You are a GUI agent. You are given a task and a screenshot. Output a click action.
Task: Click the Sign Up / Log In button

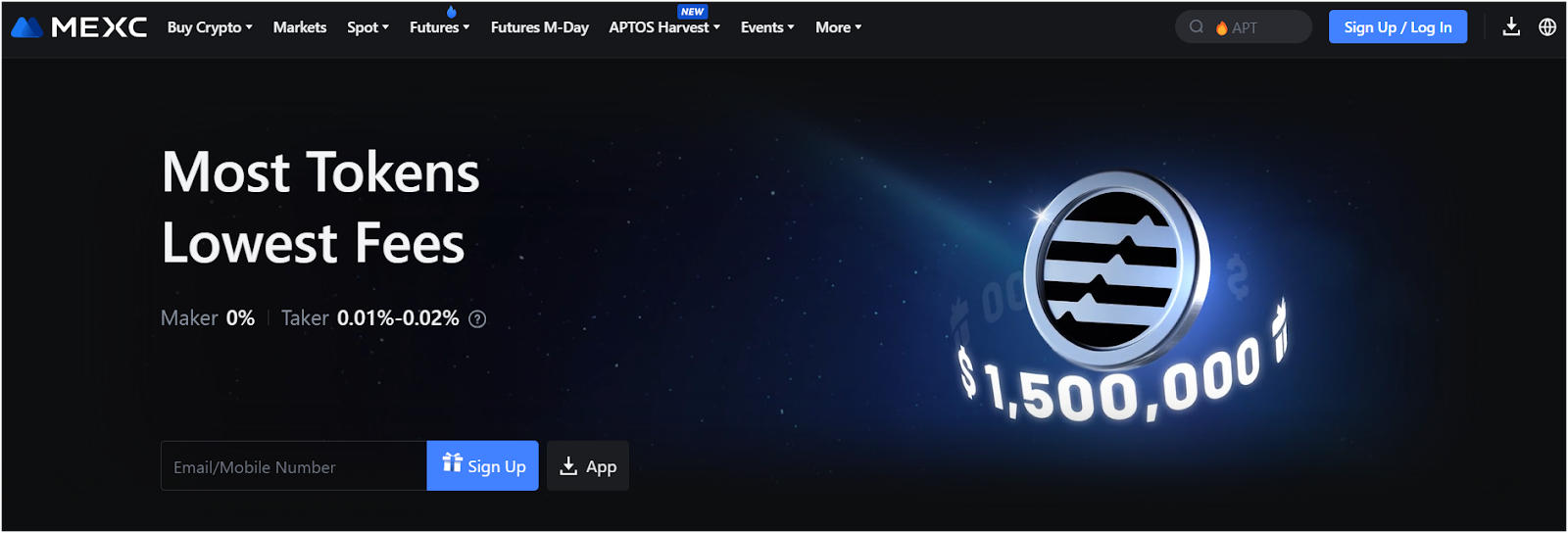pyautogui.click(x=1397, y=27)
